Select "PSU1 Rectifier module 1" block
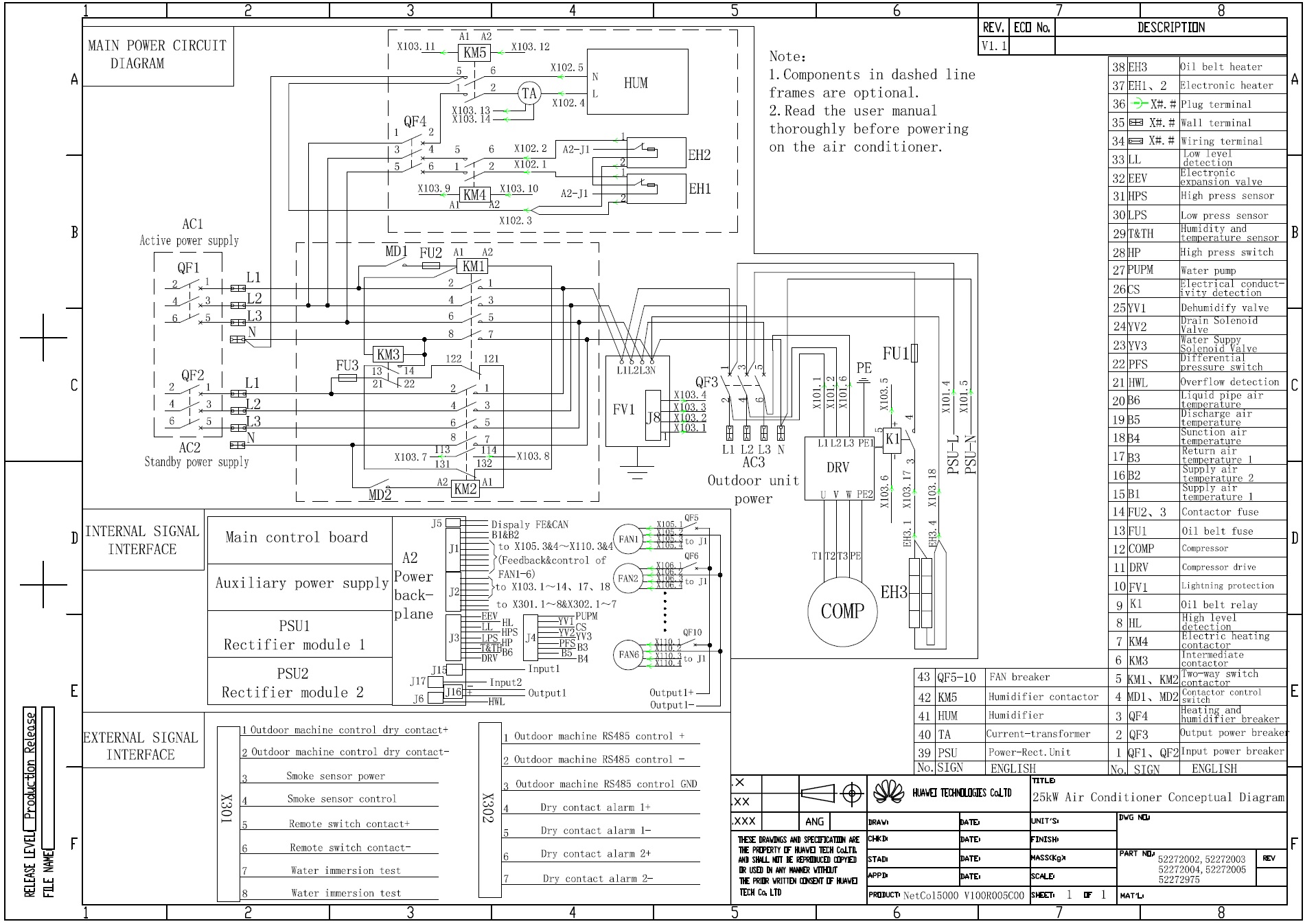Image resolution: width=1305 pixels, height=924 pixels. pos(299,634)
